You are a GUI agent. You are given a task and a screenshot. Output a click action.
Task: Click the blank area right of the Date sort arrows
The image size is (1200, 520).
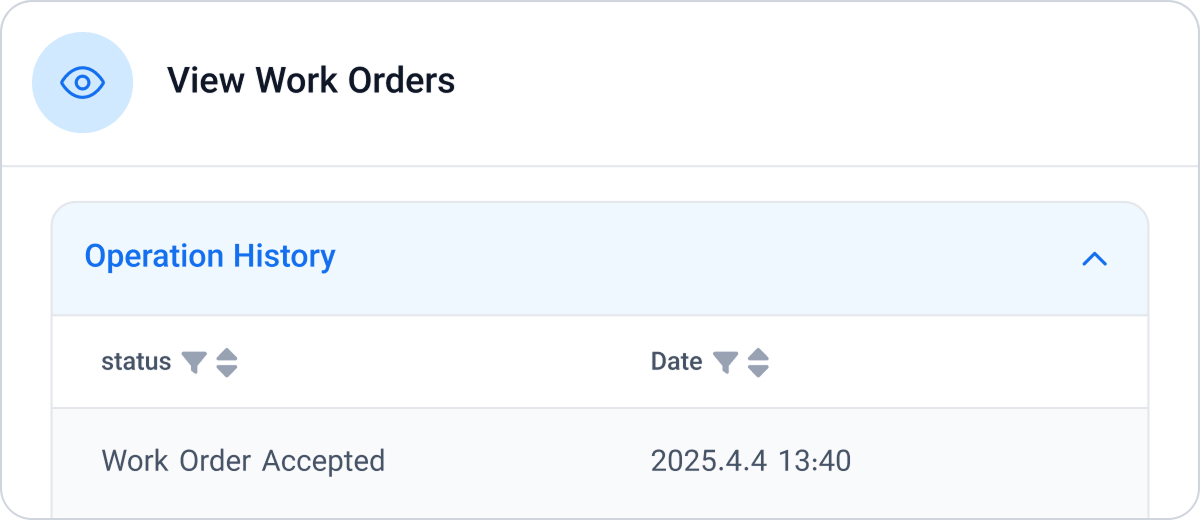click(950, 362)
